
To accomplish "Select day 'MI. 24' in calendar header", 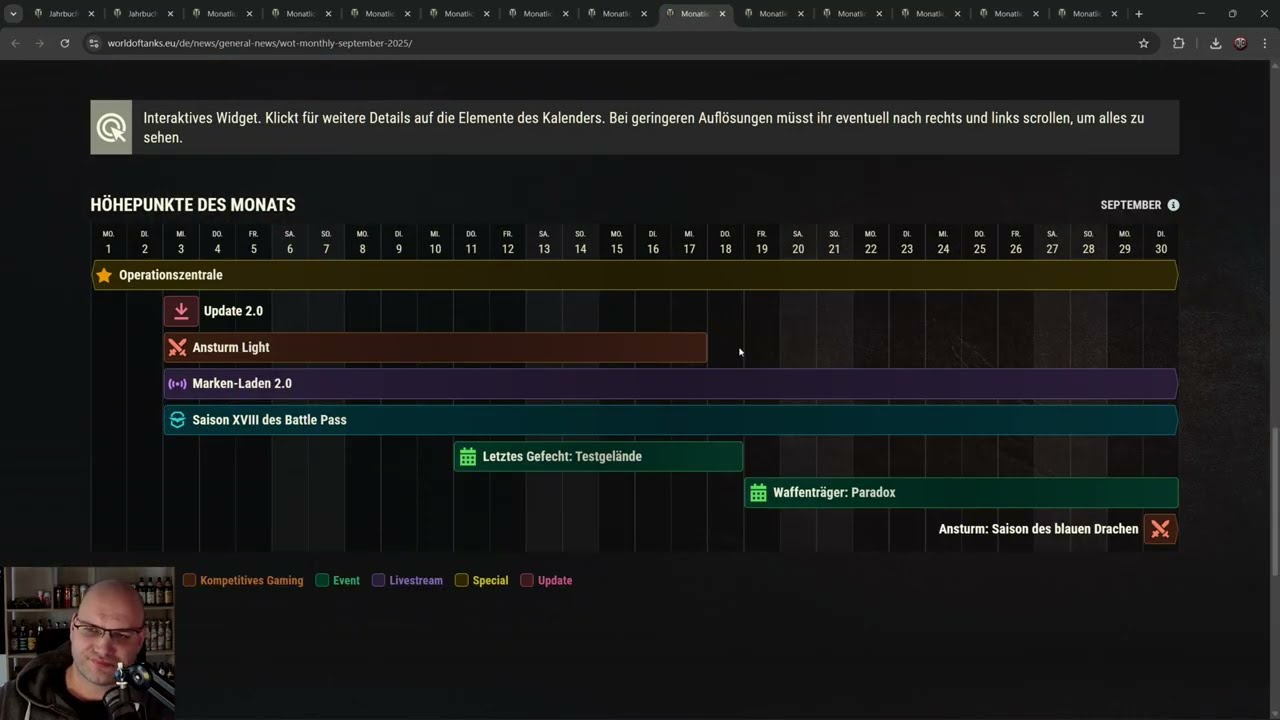I will 943,242.
